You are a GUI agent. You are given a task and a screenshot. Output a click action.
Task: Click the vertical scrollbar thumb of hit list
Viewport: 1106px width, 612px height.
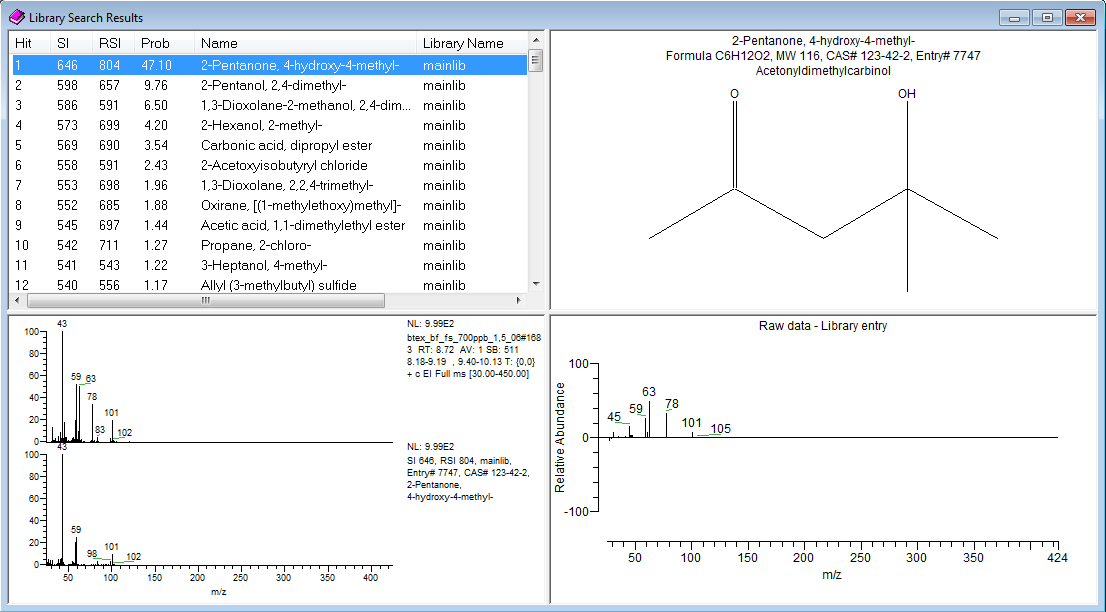[x=536, y=62]
